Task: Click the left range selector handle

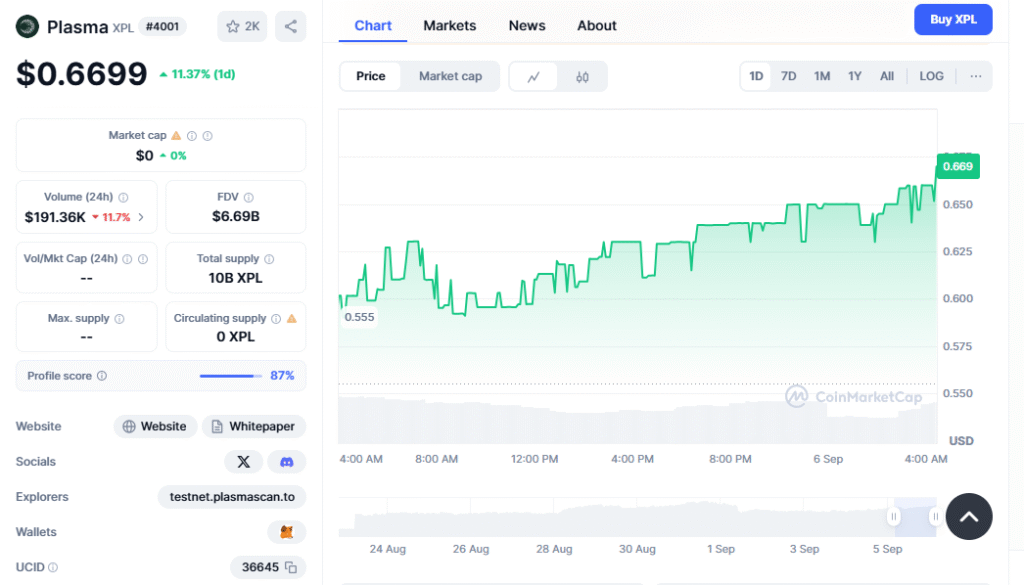Action: coord(894,517)
